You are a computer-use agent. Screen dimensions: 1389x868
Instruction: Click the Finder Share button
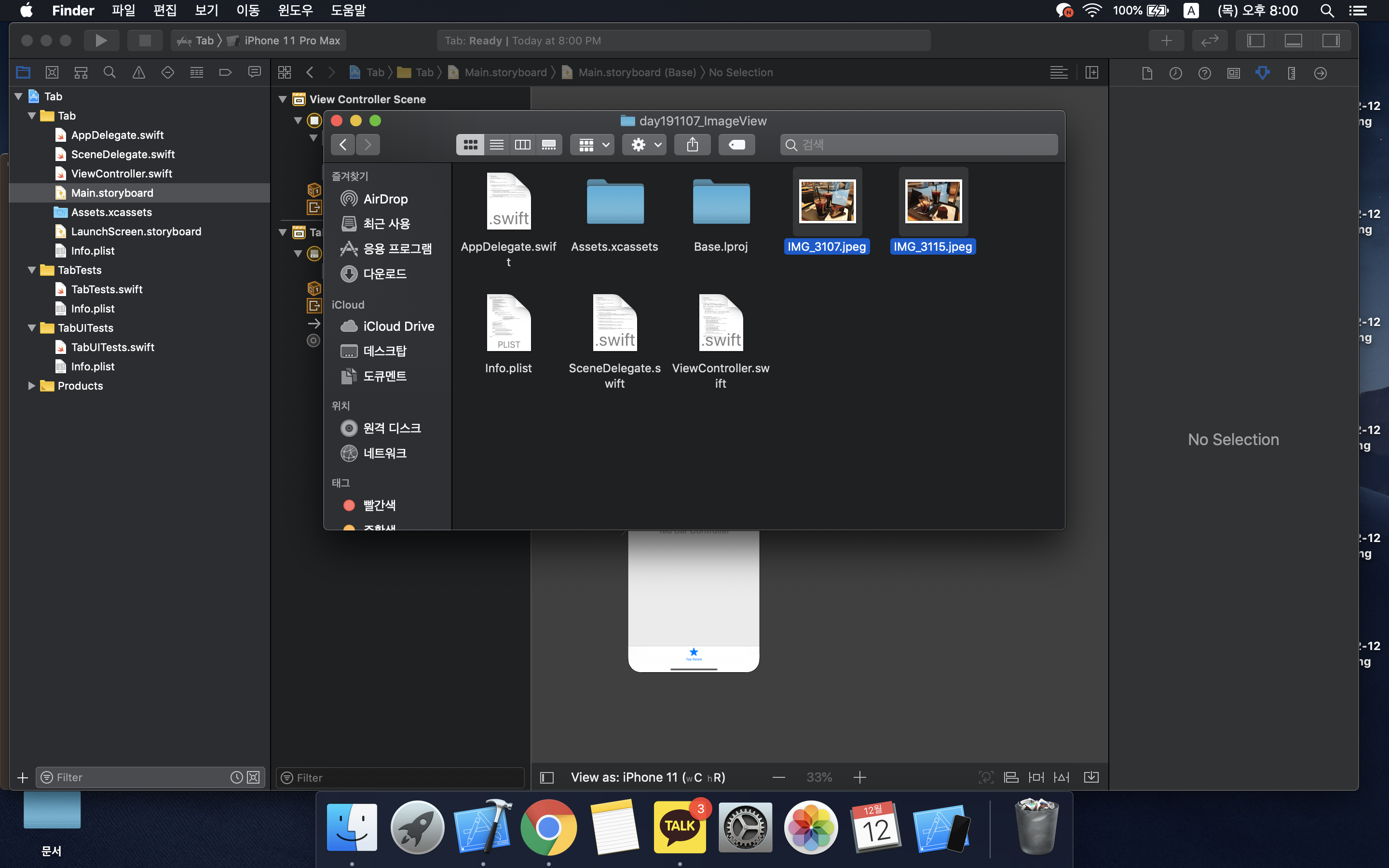[x=692, y=145]
